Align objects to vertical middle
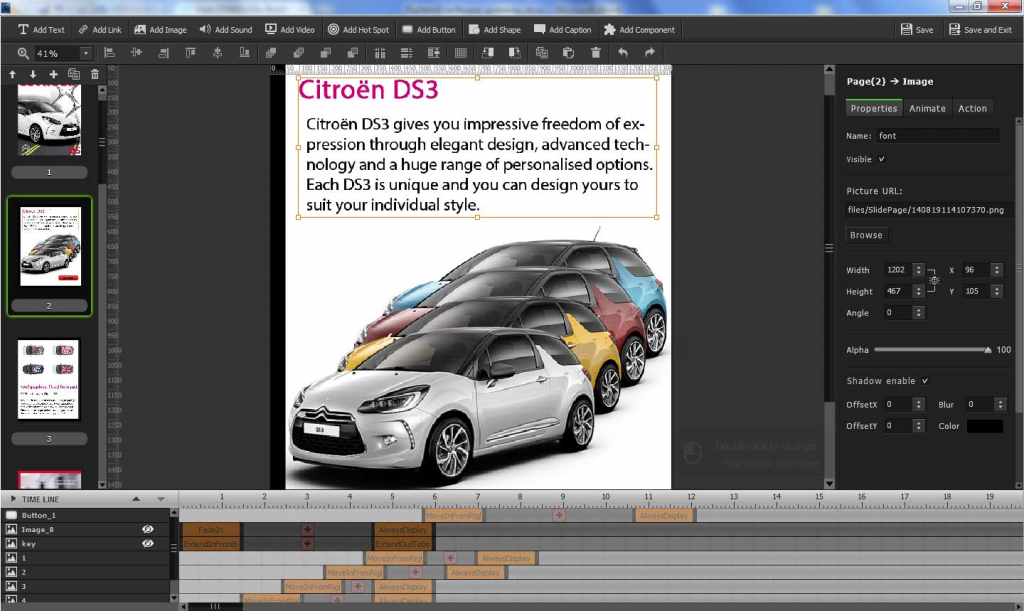 coord(217,53)
